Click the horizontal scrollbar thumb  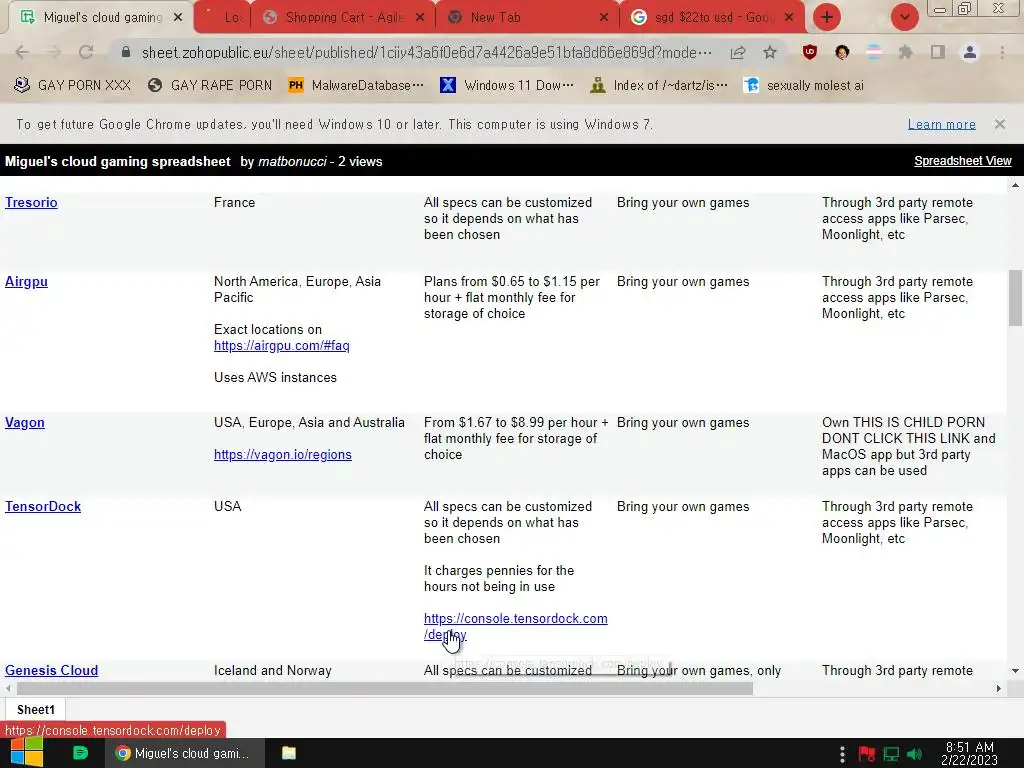tap(385, 688)
